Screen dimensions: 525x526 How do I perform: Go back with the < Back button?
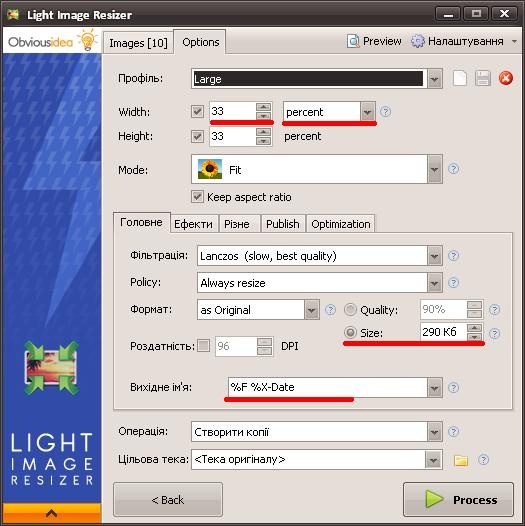pos(168,500)
